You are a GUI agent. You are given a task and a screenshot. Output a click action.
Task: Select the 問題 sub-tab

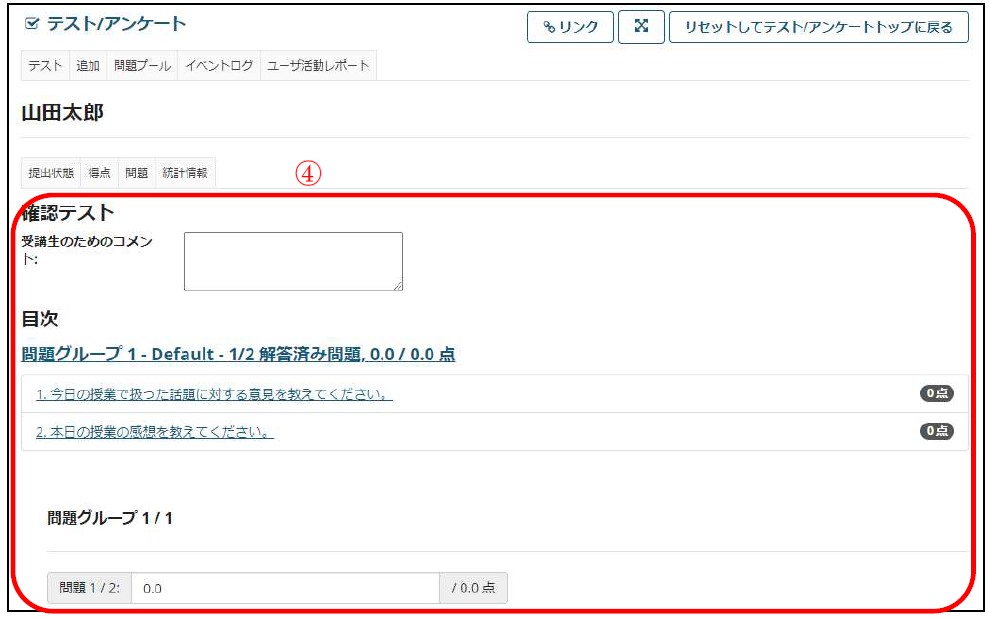[137, 173]
